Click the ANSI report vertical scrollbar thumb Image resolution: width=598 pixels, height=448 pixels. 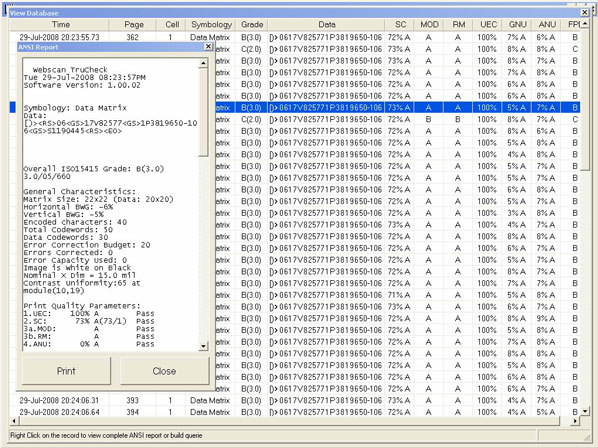click(x=204, y=112)
